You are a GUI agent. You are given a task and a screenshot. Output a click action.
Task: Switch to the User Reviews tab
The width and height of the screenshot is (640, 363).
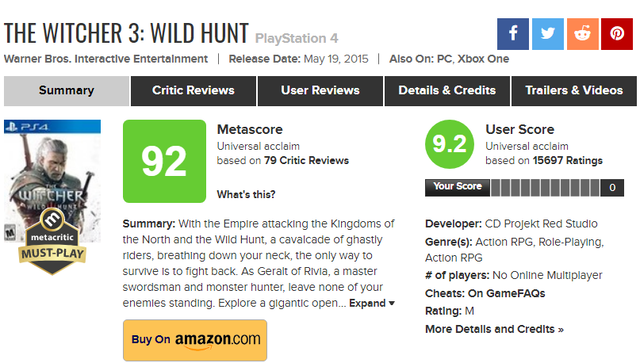tap(320, 91)
